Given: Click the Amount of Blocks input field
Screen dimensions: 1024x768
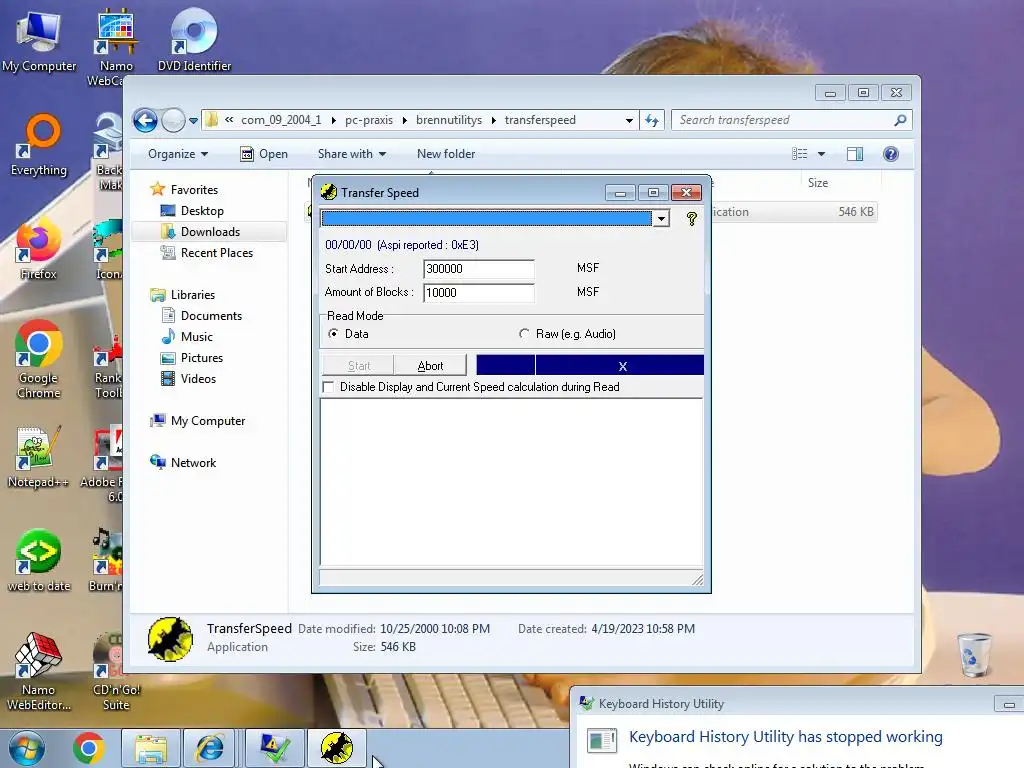Looking at the screenshot, I should tap(479, 293).
